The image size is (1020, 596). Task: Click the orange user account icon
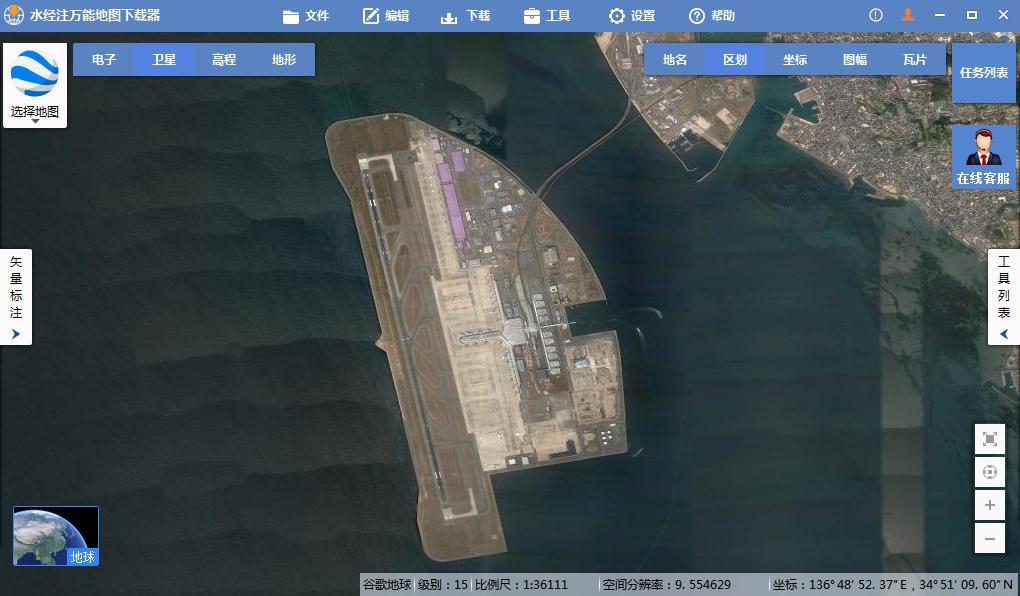tap(908, 14)
